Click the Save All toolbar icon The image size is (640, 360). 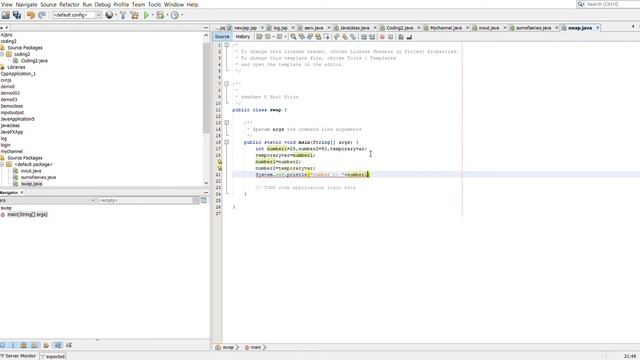pyautogui.click(x=17, y=15)
